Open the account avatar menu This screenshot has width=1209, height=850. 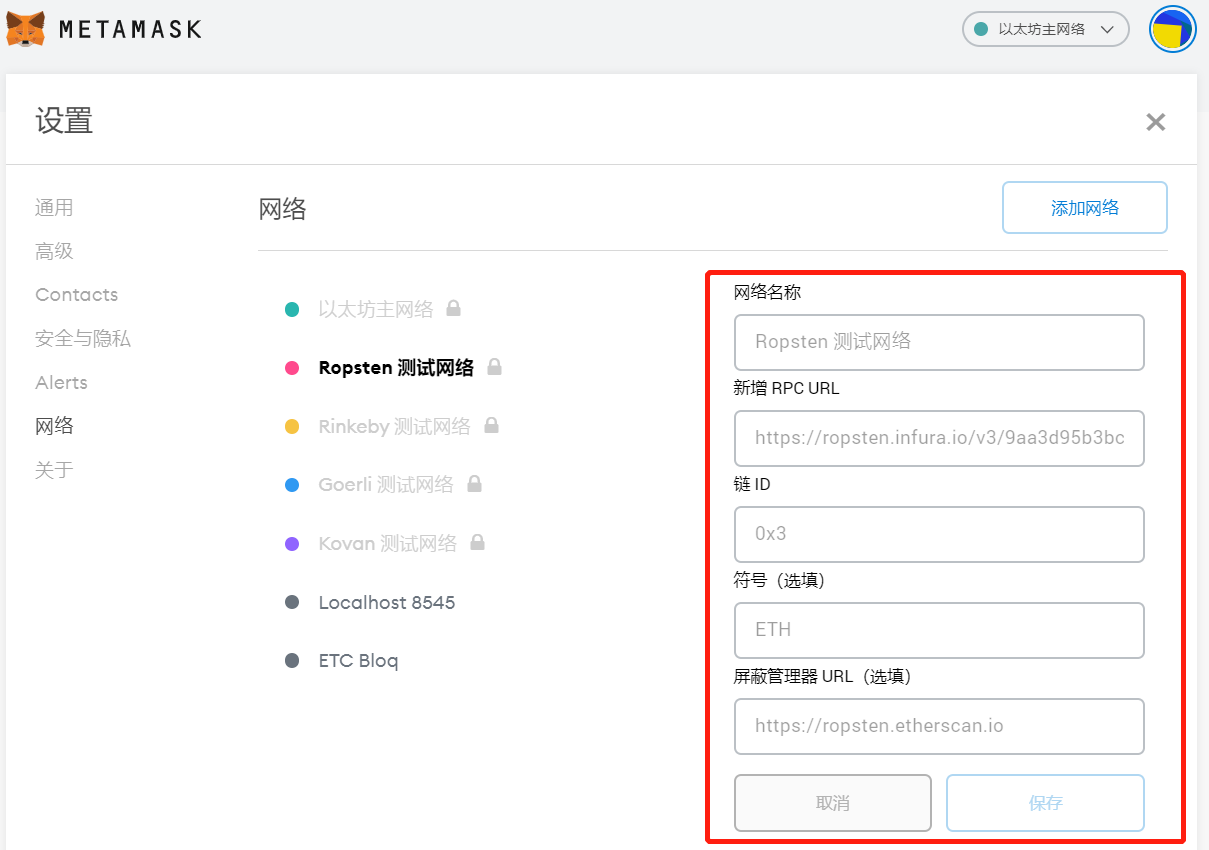tap(1173, 29)
